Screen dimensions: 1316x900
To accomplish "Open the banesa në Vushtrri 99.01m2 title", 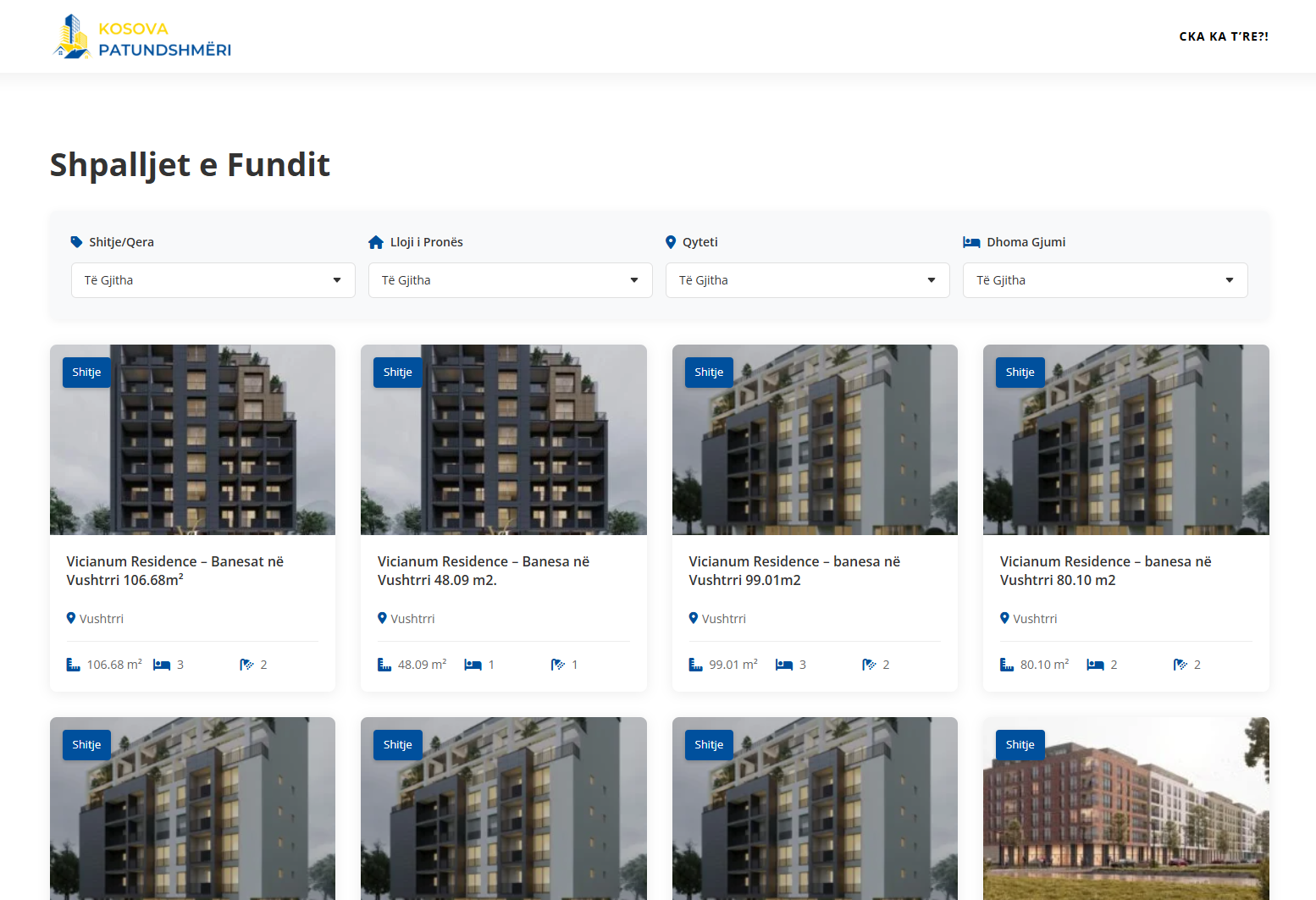I will click(x=793, y=571).
